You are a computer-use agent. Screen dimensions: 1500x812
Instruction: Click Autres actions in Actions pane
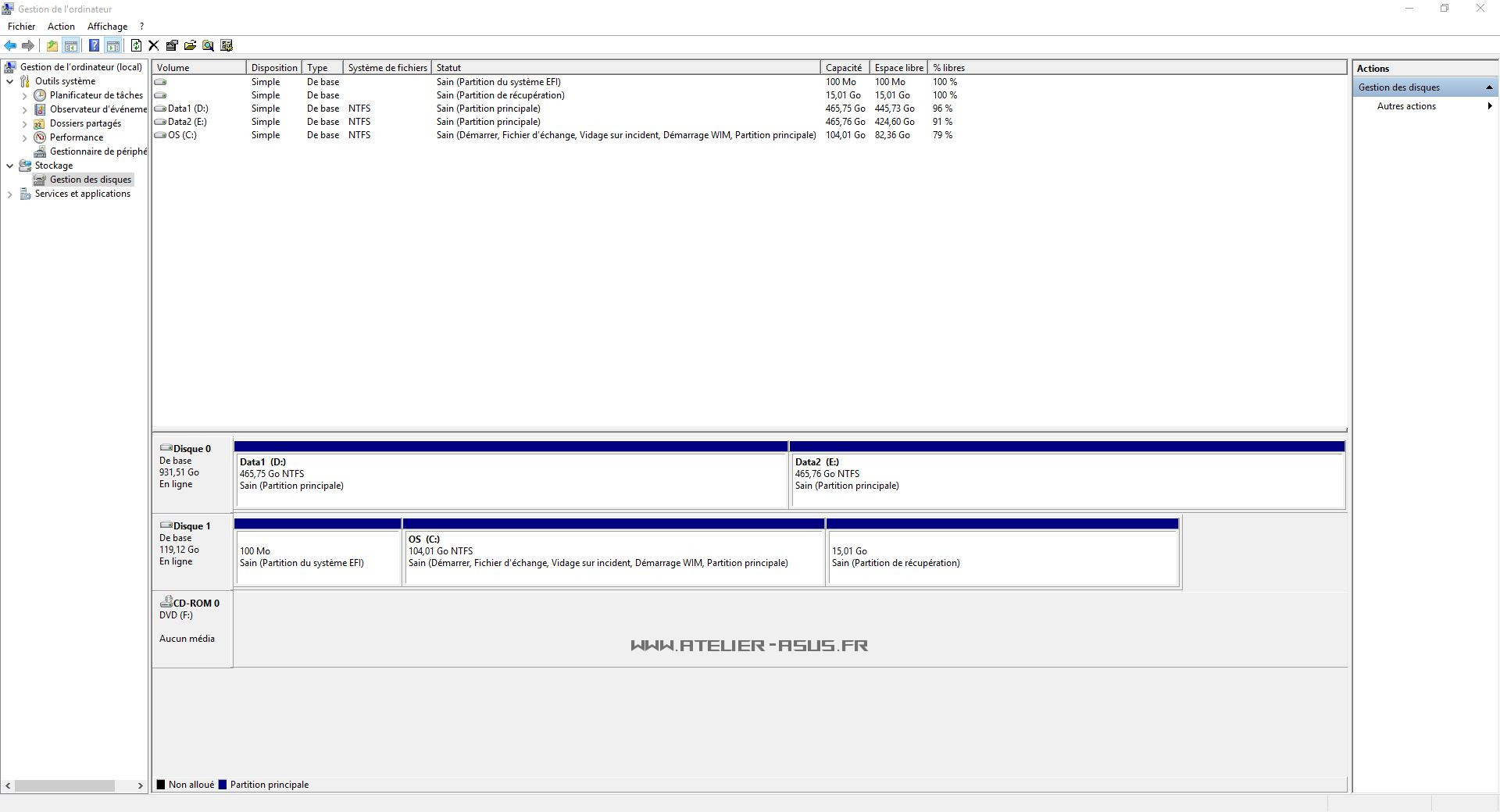tap(1406, 106)
